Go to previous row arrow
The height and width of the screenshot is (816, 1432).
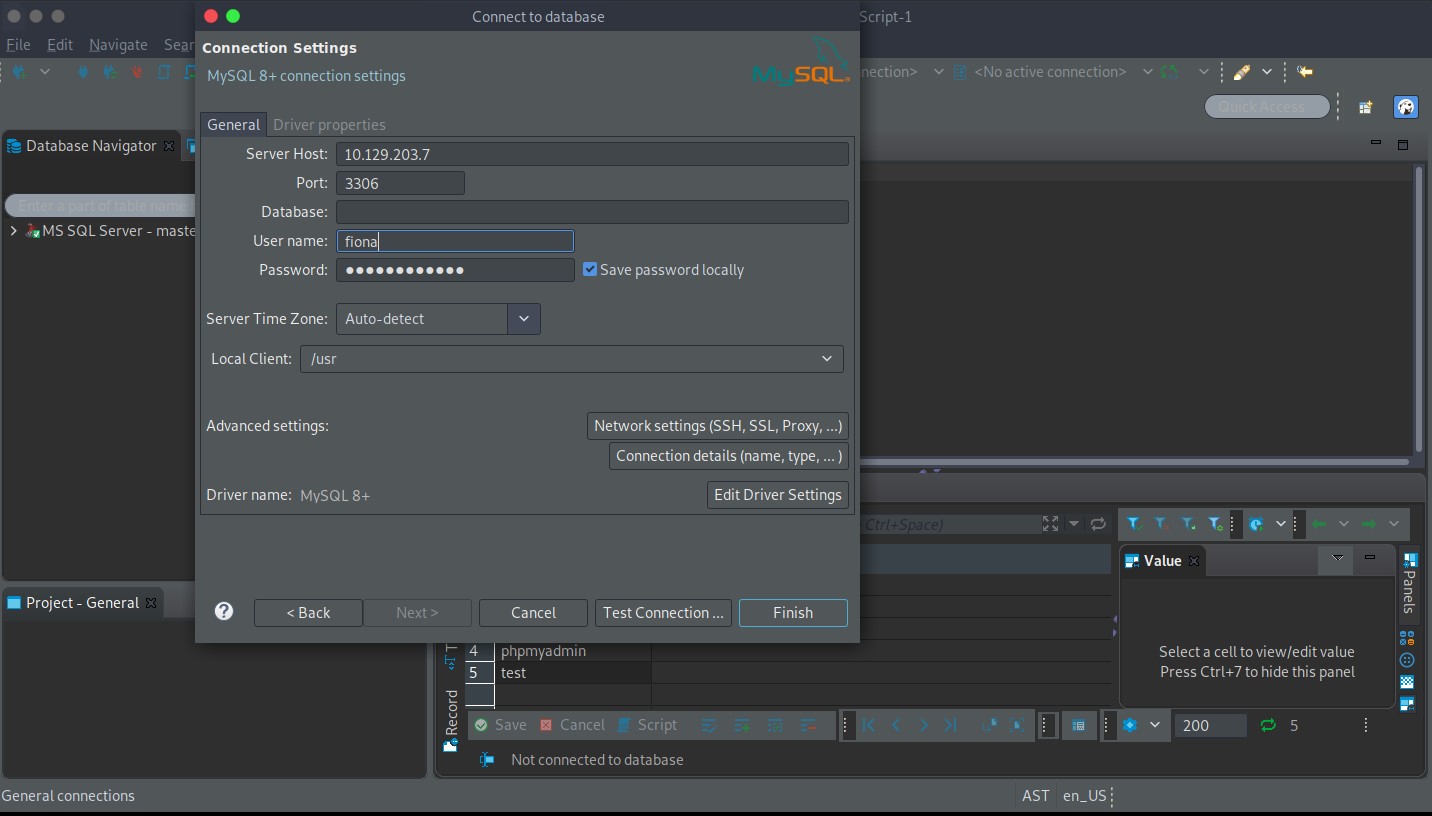896,725
